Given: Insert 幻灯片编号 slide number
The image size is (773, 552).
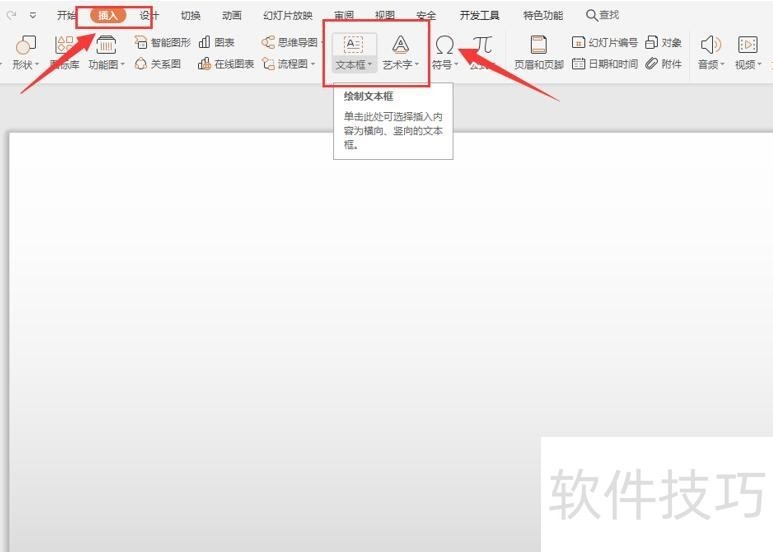Looking at the screenshot, I should 605,42.
